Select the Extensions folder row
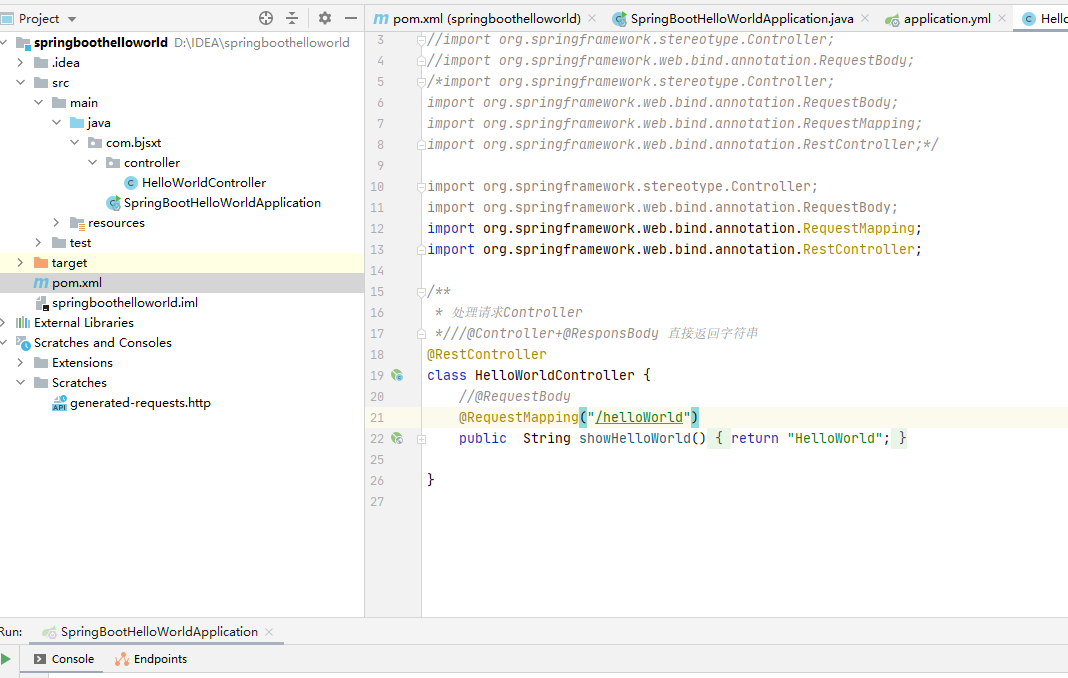The height and width of the screenshot is (678, 1068). tap(182, 363)
